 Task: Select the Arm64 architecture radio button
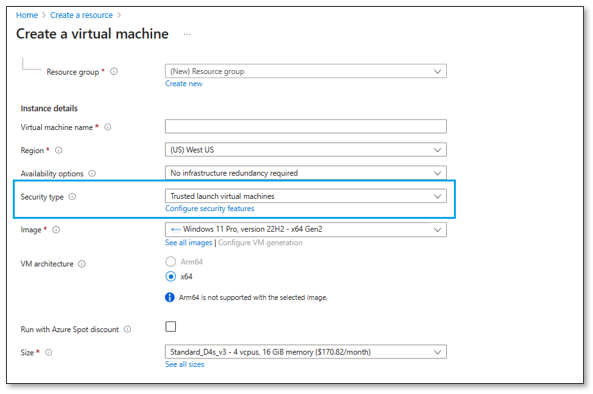tap(171, 261)
